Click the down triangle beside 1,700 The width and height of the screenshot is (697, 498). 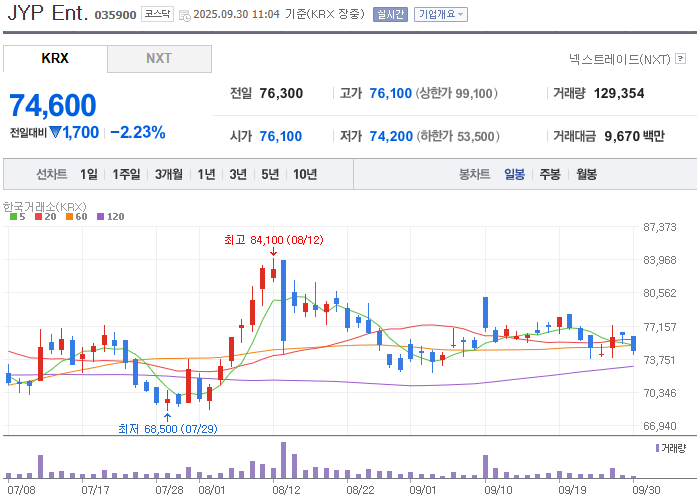(x=55, y=132)
